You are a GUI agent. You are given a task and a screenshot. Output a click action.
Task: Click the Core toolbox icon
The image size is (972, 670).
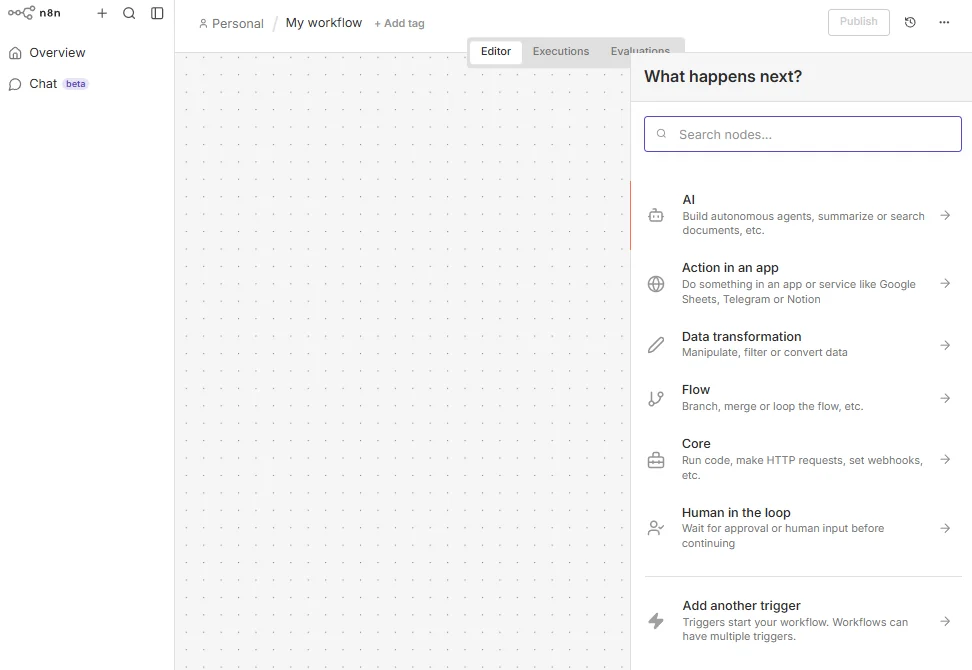656,460
